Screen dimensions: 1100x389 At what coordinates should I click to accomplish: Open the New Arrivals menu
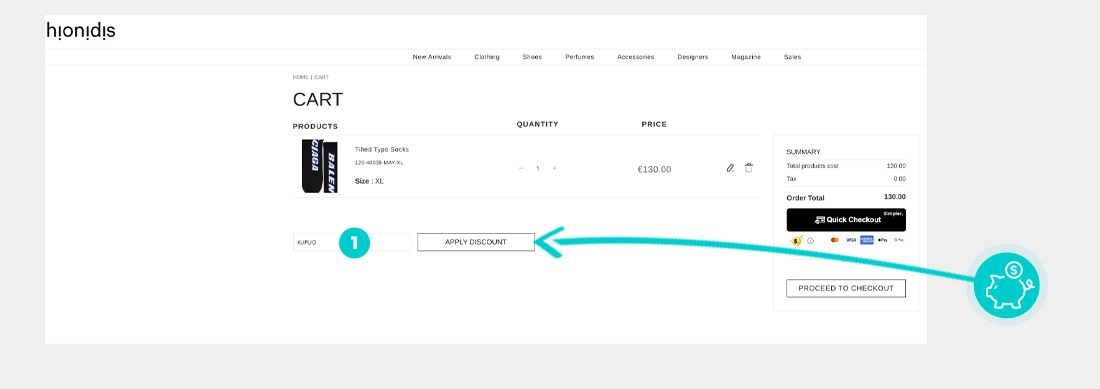431,57
